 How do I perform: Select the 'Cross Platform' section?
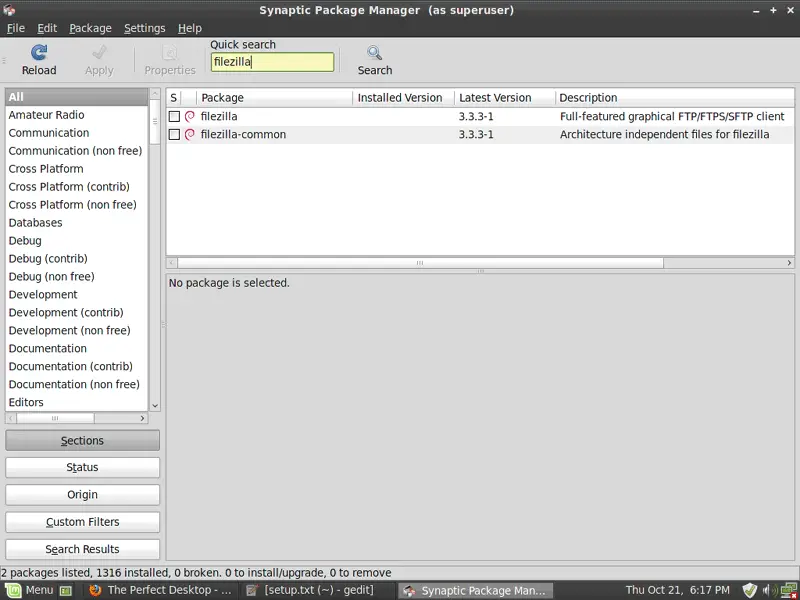[77, 169]
